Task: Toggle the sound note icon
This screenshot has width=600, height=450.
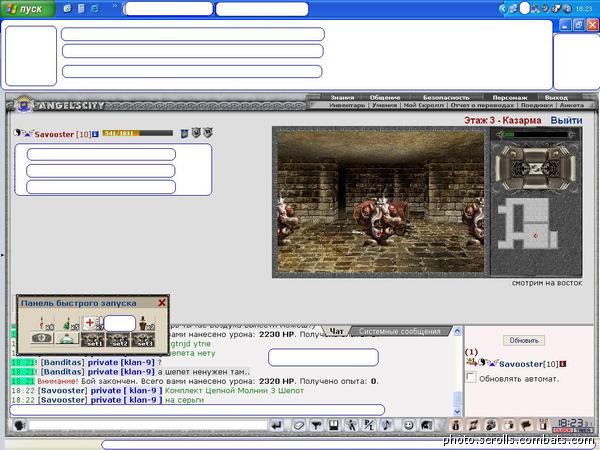Action: point(386,425)
